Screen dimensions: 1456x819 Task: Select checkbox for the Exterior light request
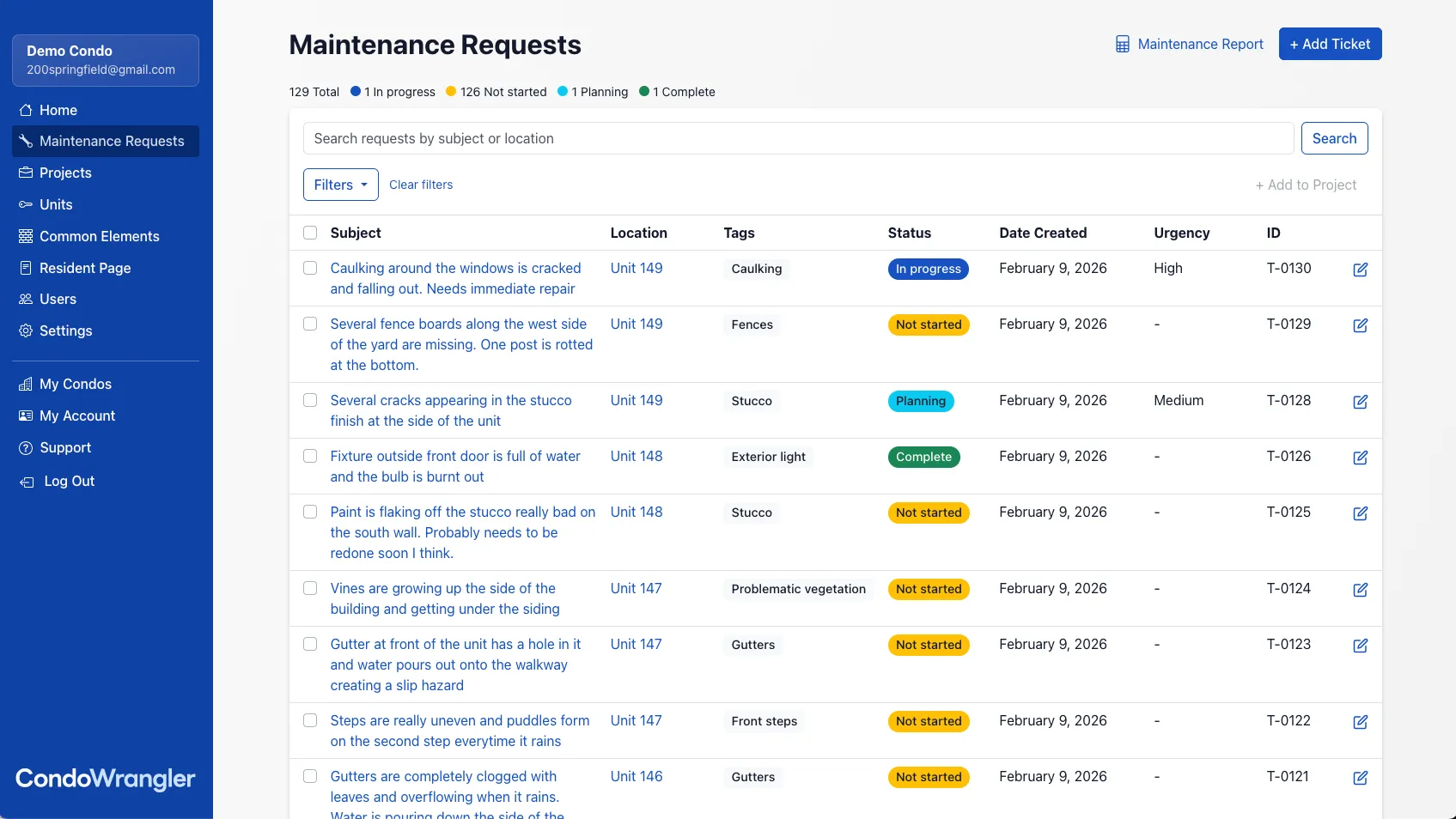tap(310, 456)
